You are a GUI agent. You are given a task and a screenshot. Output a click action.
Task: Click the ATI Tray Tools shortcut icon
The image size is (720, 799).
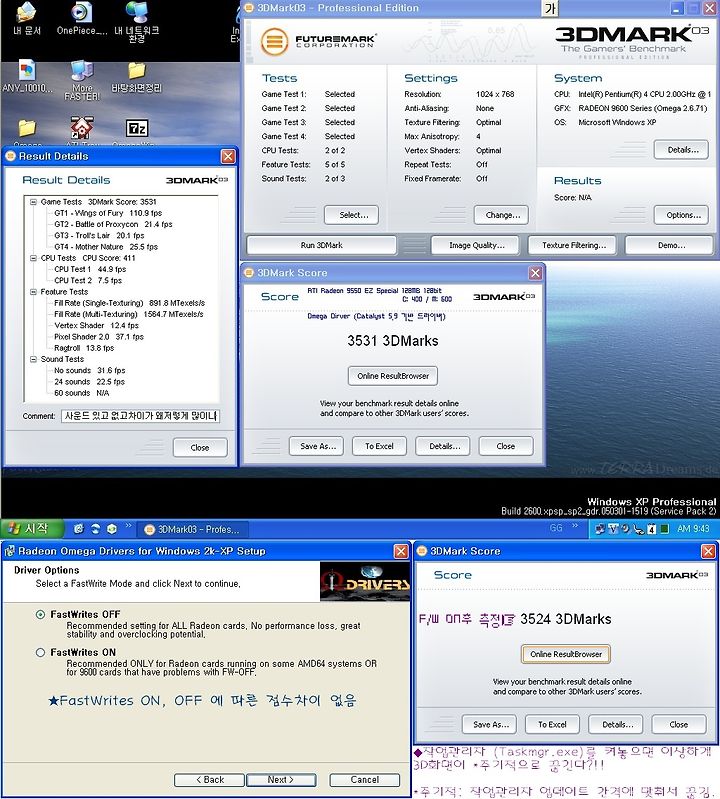pos(82,128)
